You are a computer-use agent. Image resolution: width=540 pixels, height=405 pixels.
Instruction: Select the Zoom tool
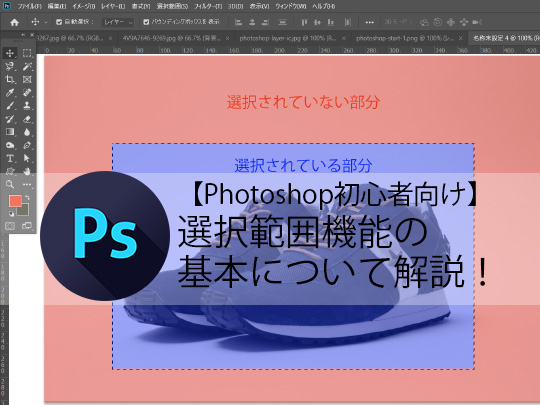click(10, 184)
